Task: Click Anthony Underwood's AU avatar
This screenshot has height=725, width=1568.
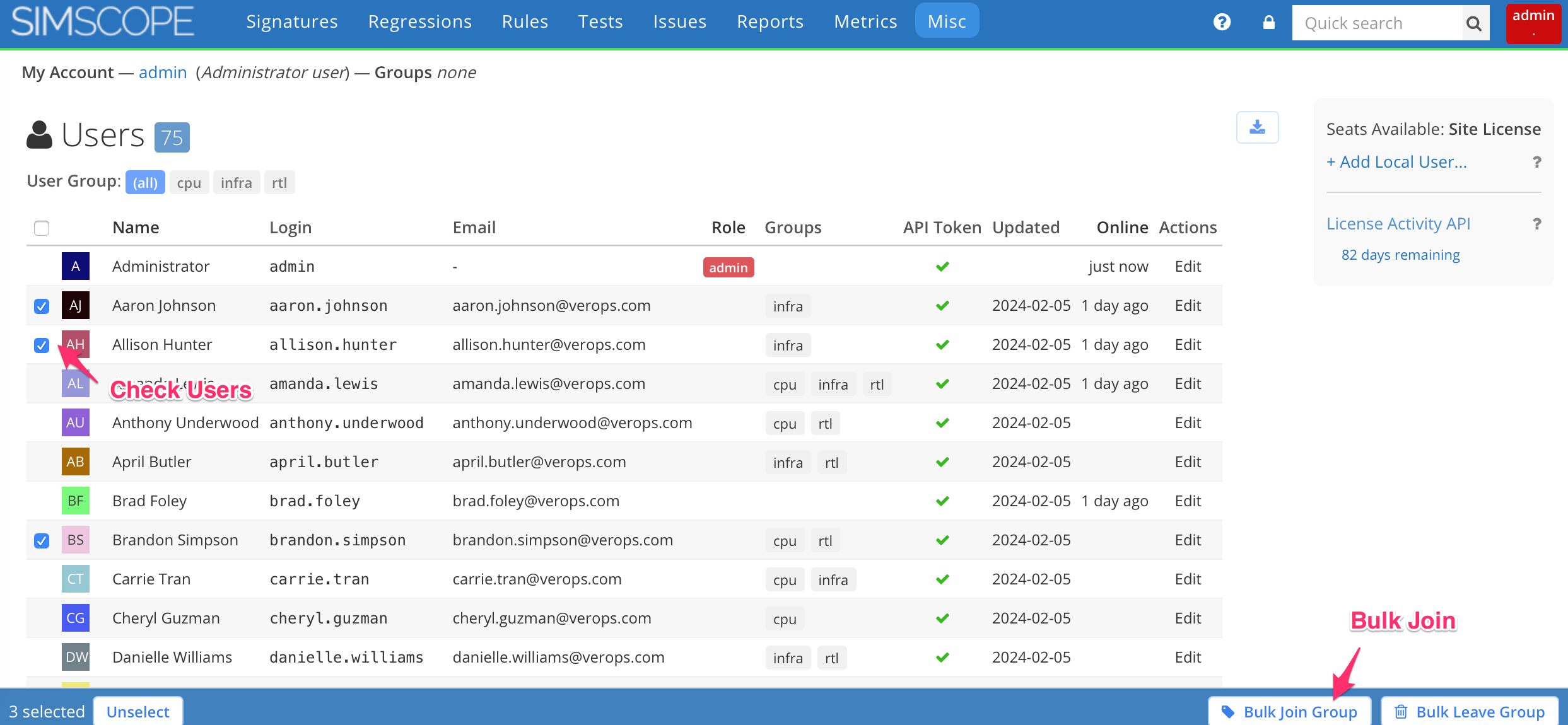Action: click(x=76, y=422)
